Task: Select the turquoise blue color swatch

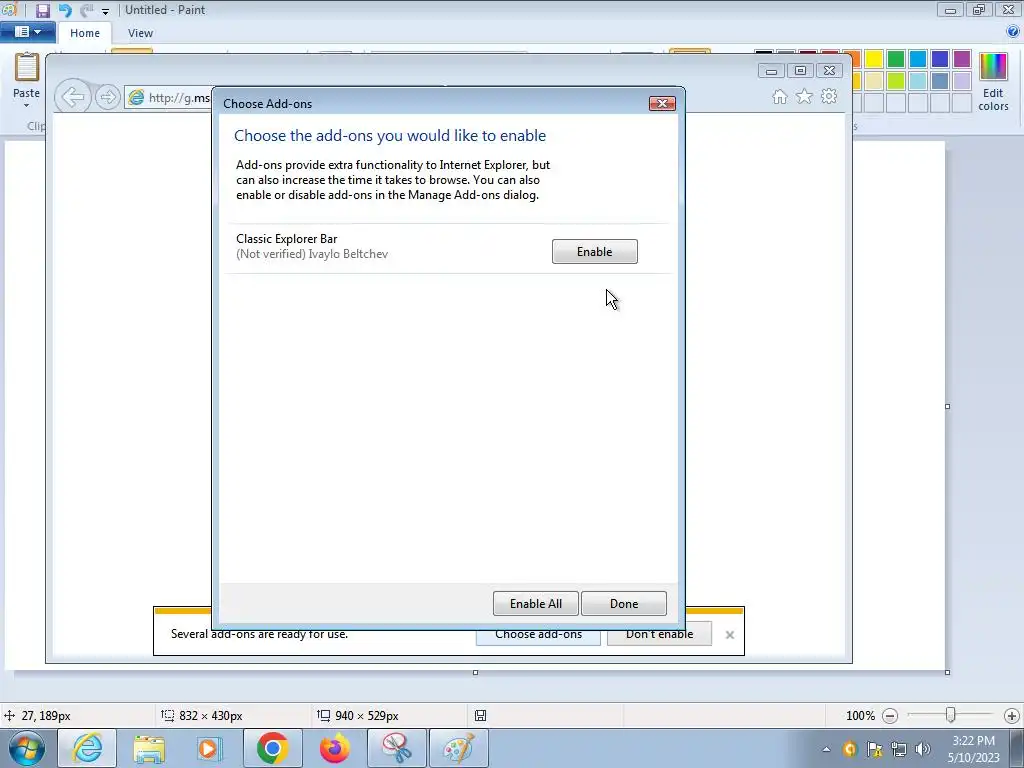Action: (918, 59)
